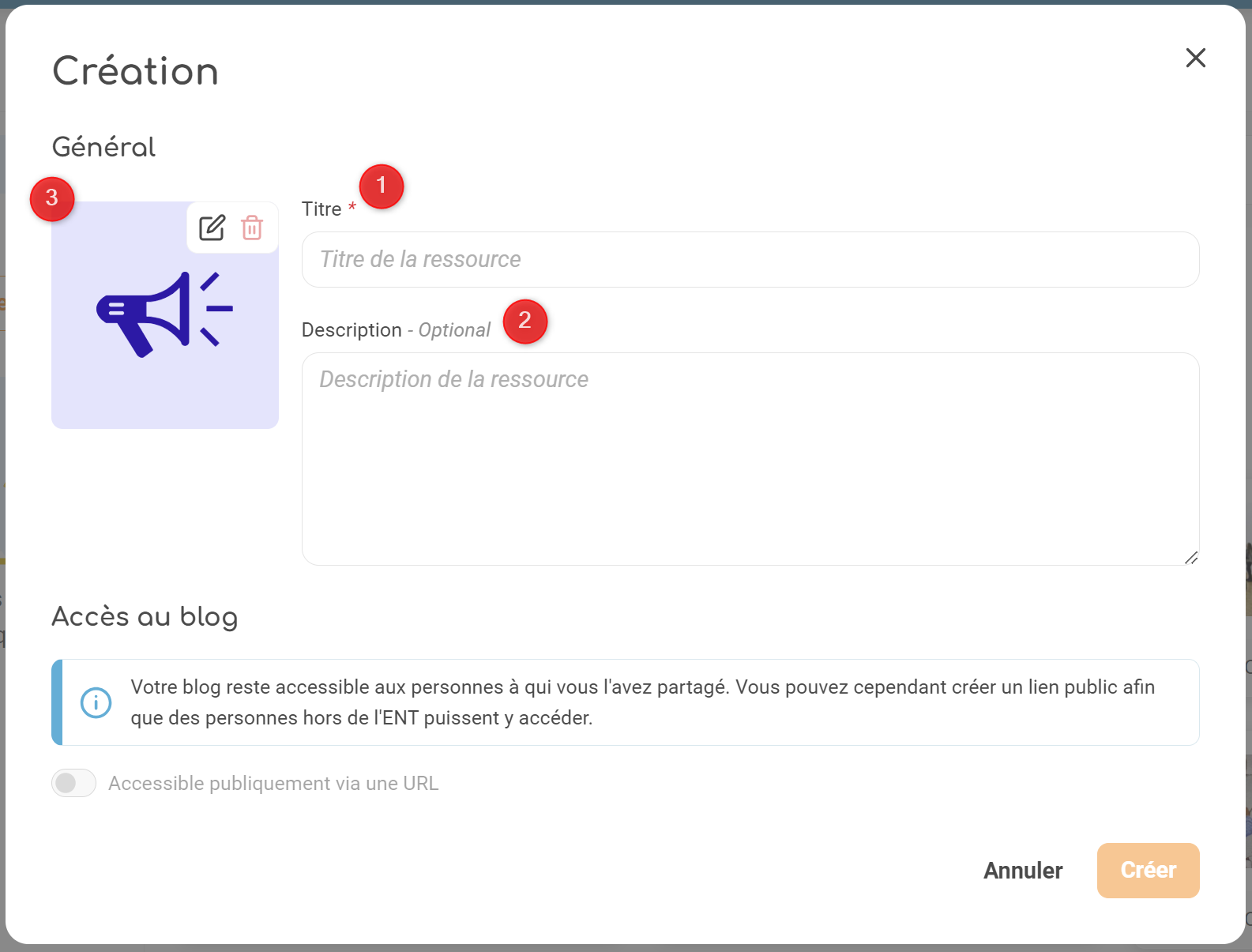Focus the 'Titre de la ressource' field
The image size is (1252, 952).
(x=750, y=259)
